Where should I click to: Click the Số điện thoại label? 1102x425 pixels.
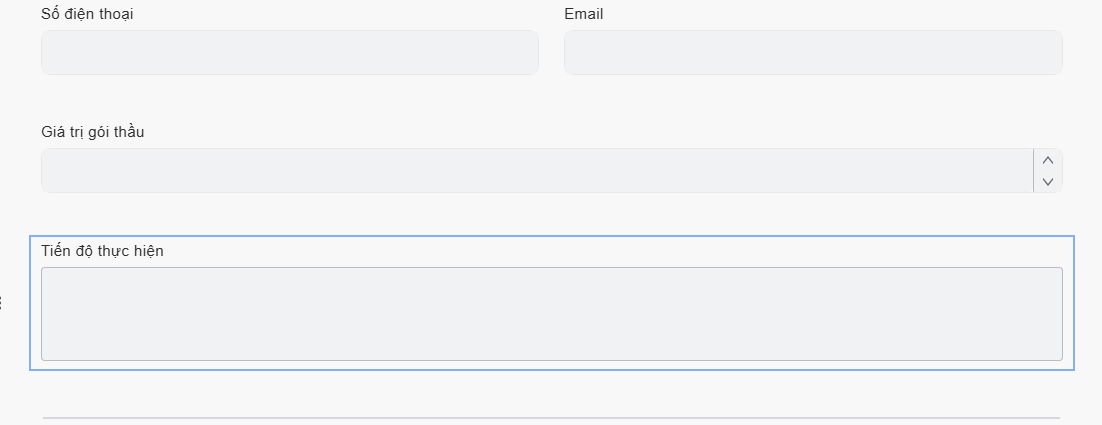point(88,14)
